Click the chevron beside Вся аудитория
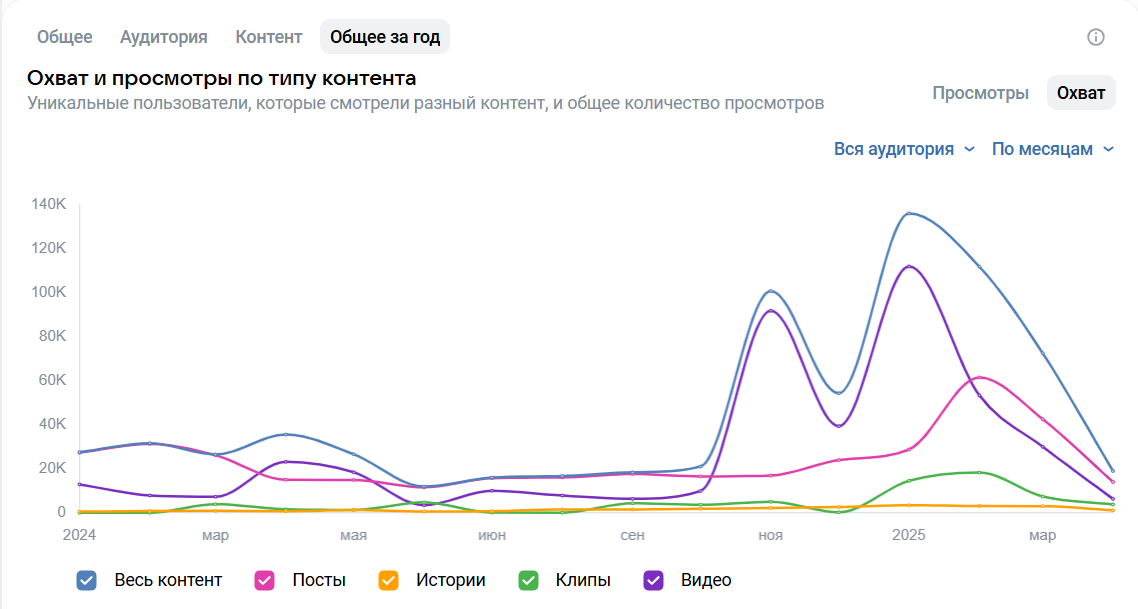The image size is (1138, 609). (x=969, y=150)
